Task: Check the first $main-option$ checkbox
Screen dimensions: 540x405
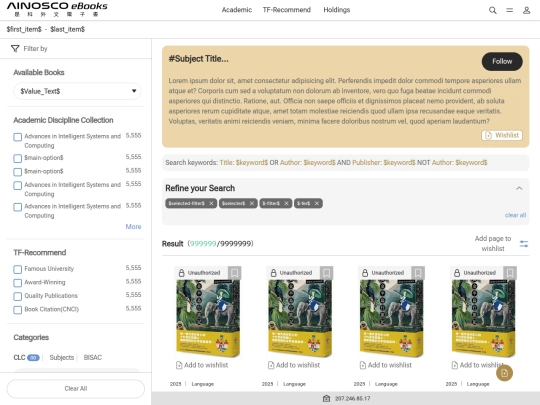Action: point(18,158)
